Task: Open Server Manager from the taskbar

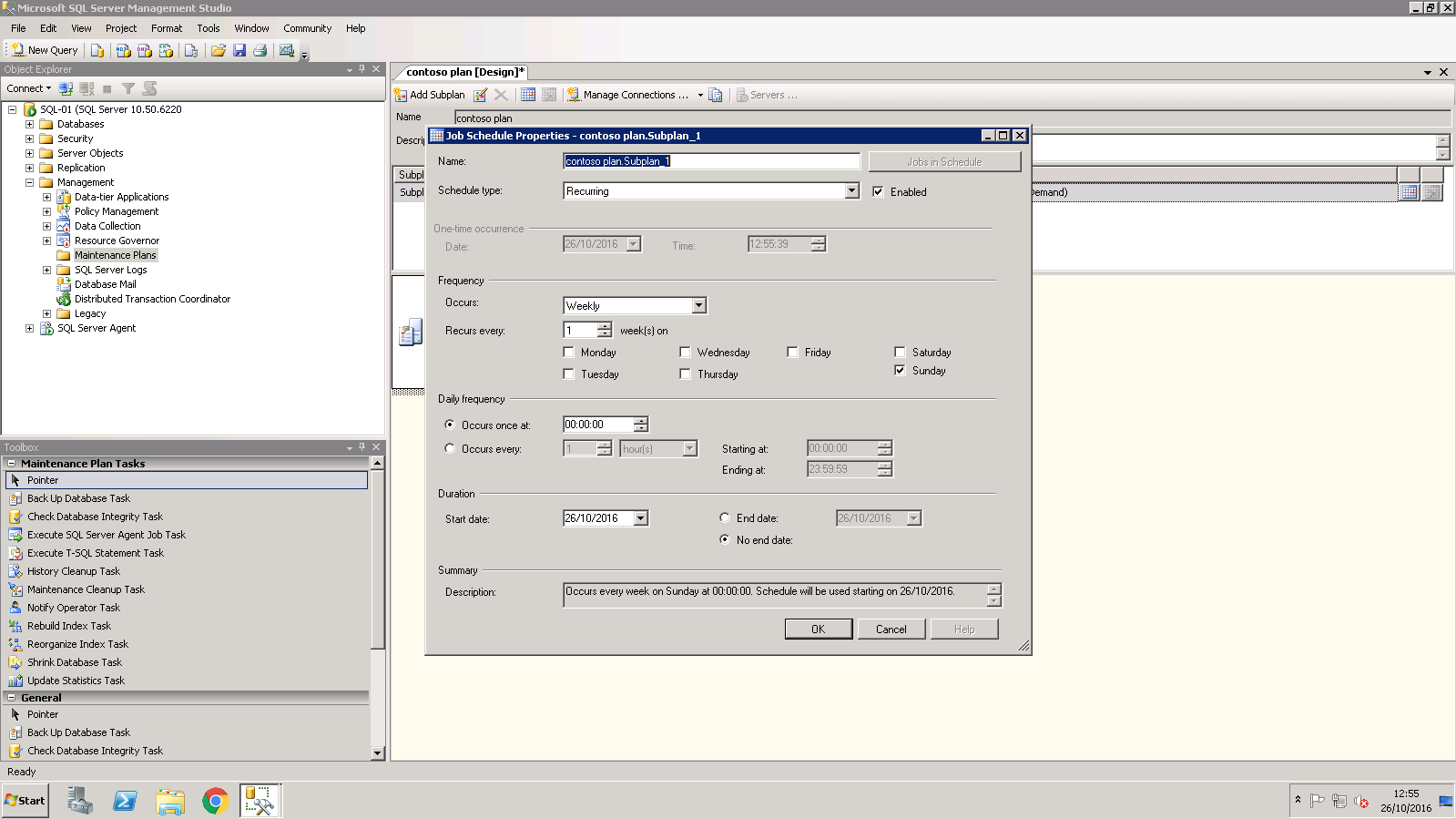Action: pyautogui.click(x=80, y=801)
